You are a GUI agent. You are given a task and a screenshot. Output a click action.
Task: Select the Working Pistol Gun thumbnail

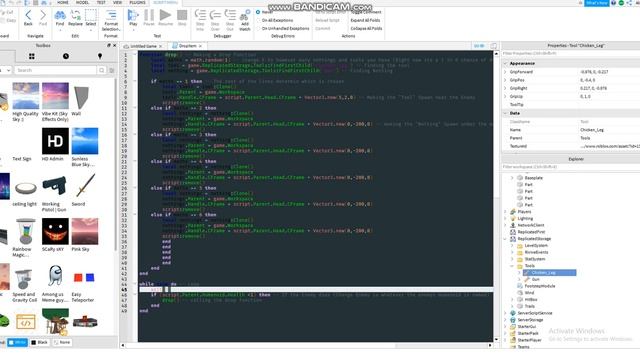55,187
